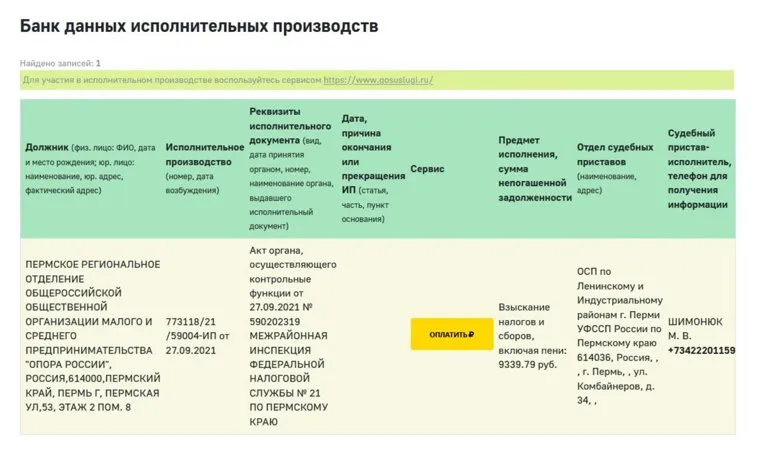Click the phone number +73422201159
Image resolution: width=760 pixels, height=456 pixels.
(x=701, y=350)
